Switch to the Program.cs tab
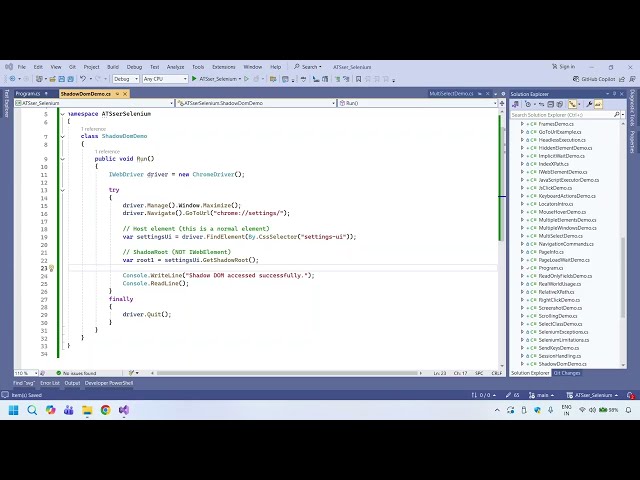This screenshot has width=640, height=480. click(x=28, y=94)
